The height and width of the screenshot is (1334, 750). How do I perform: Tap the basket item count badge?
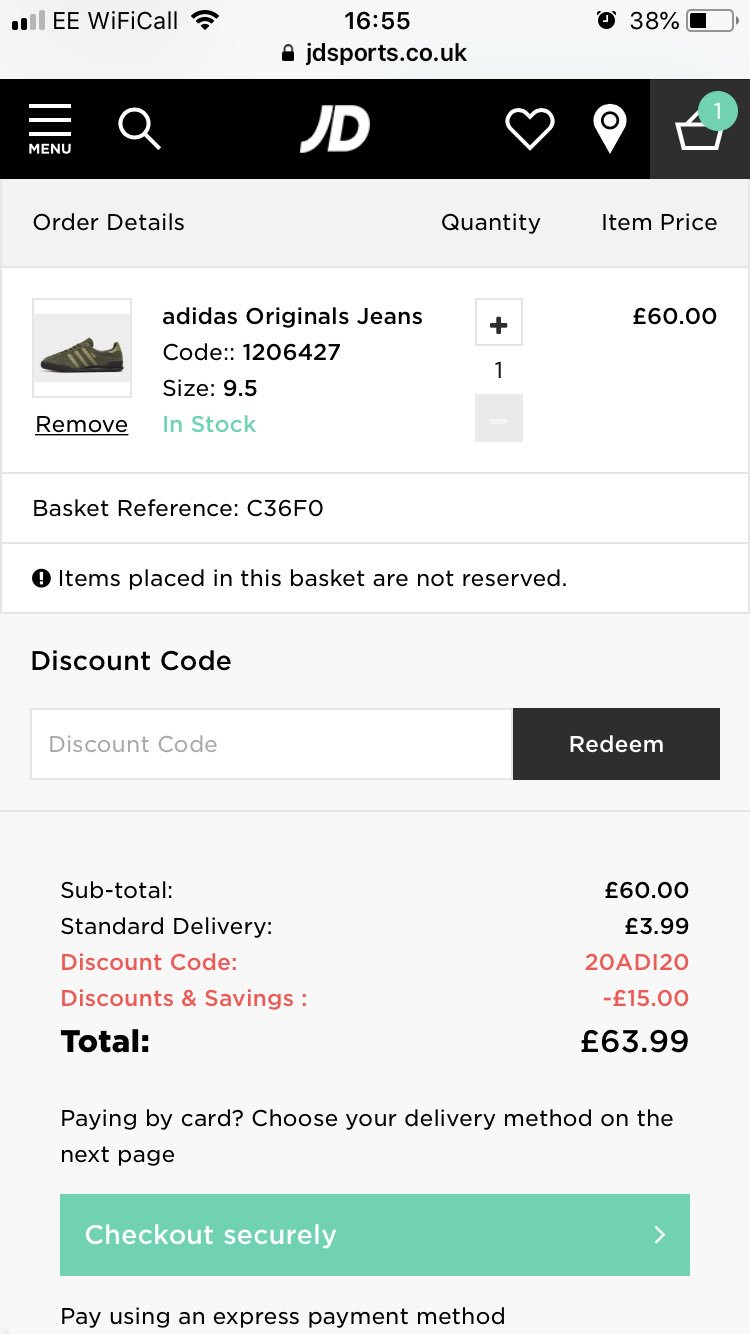click(x=717, y=110)
